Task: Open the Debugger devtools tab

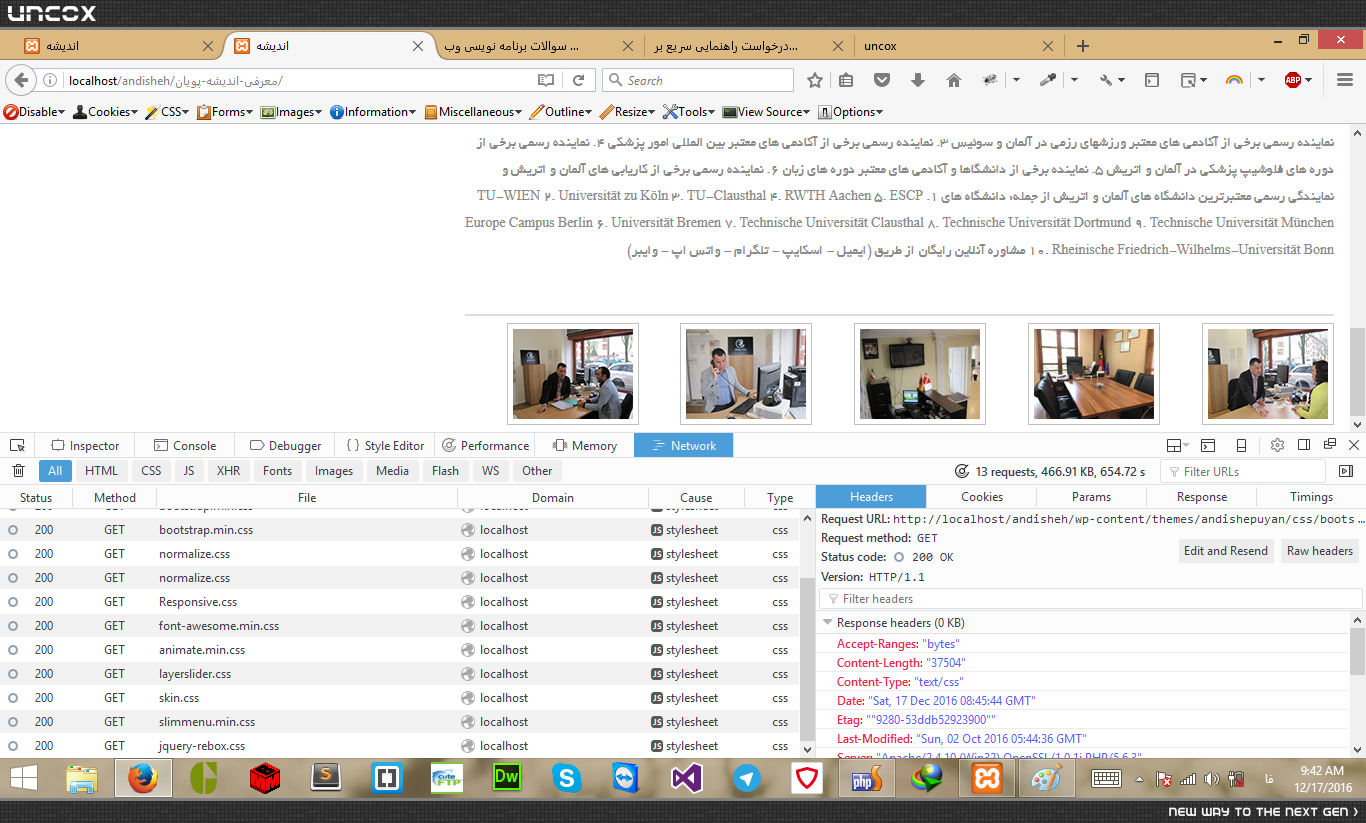Action: coord(285,446)
